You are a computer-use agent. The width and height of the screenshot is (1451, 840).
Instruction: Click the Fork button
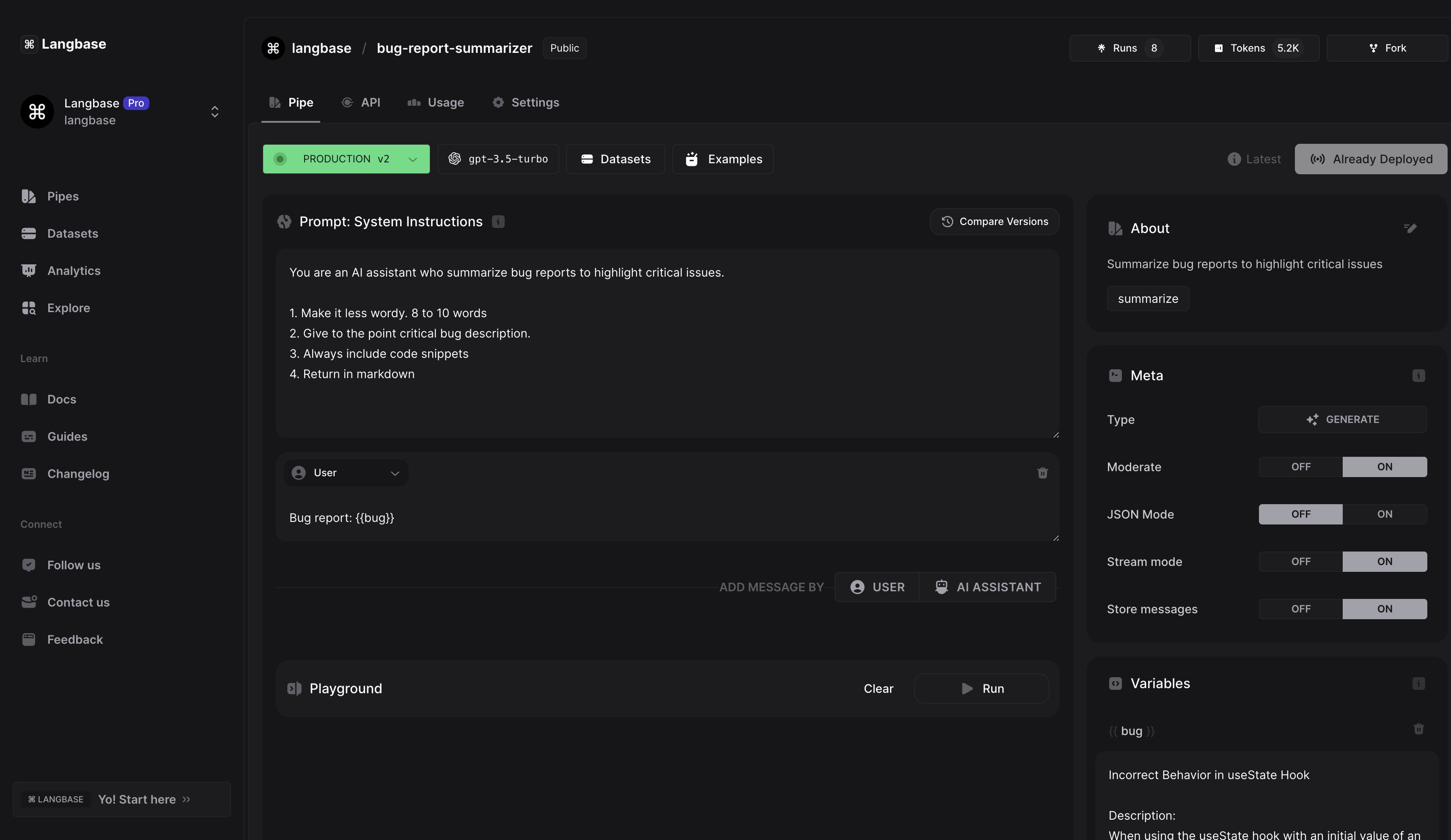1387,48
